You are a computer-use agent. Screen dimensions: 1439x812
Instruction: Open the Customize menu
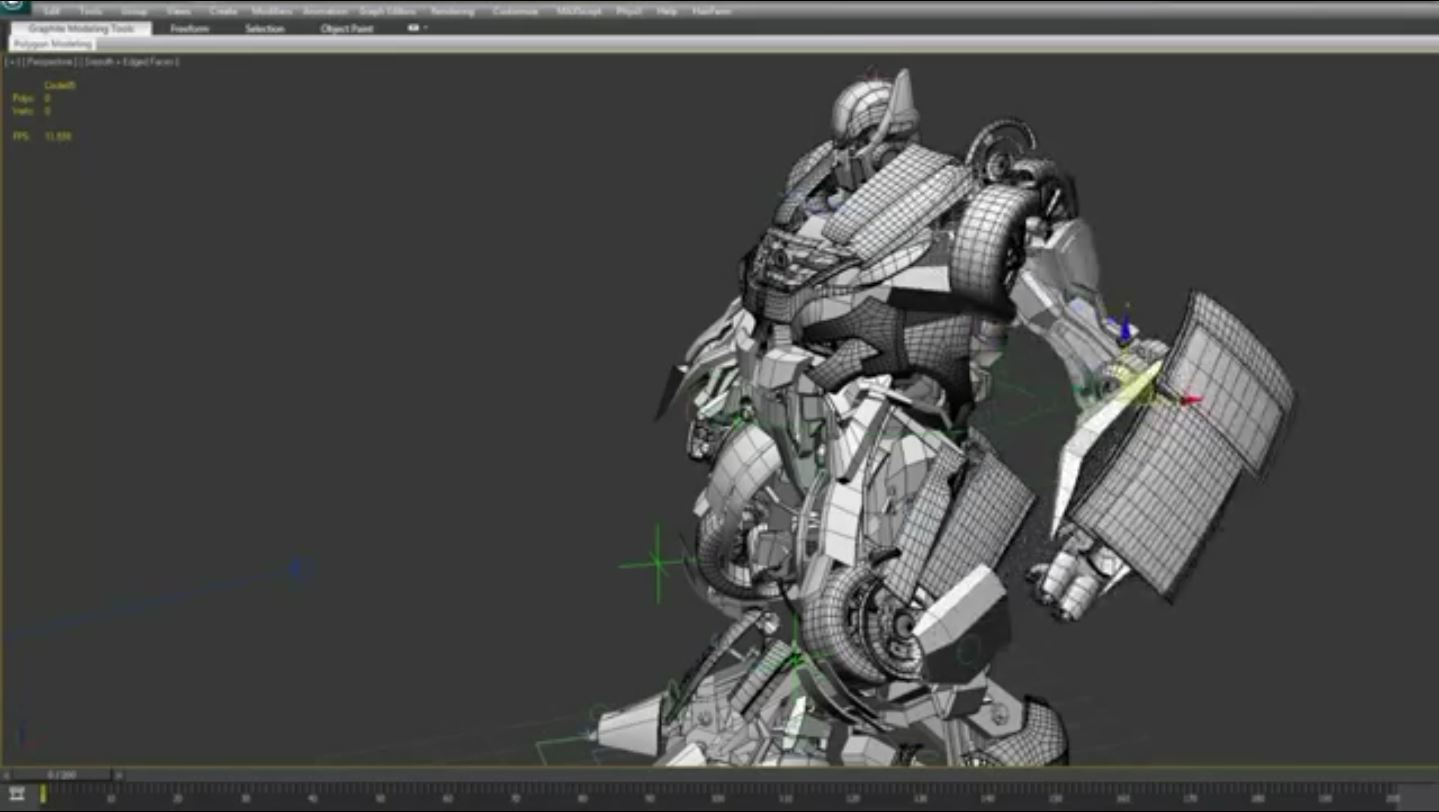[515, 12]
